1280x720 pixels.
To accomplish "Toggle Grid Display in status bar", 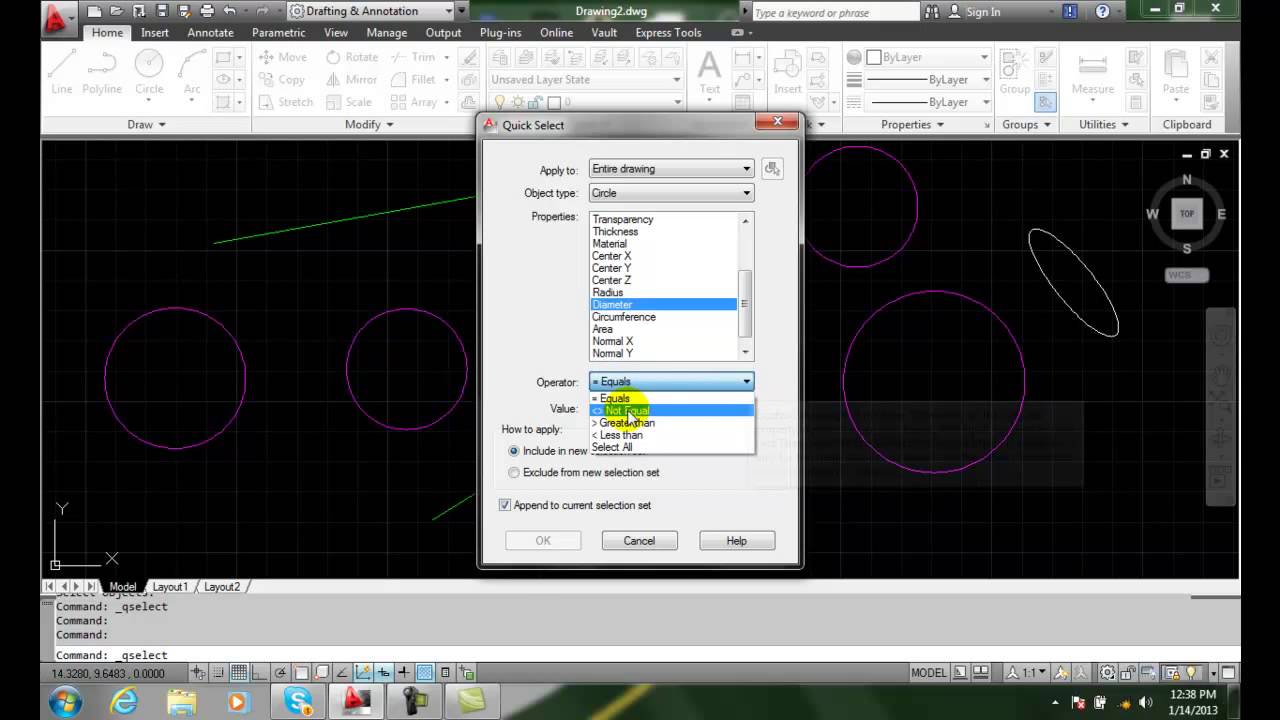I will (239, 673).
